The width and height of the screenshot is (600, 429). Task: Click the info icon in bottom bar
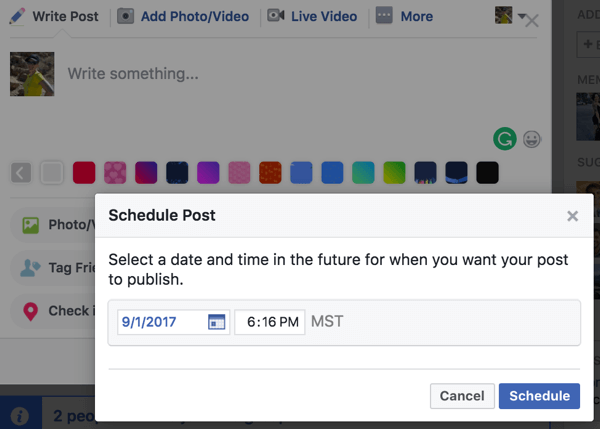click(x=20, y=416)
